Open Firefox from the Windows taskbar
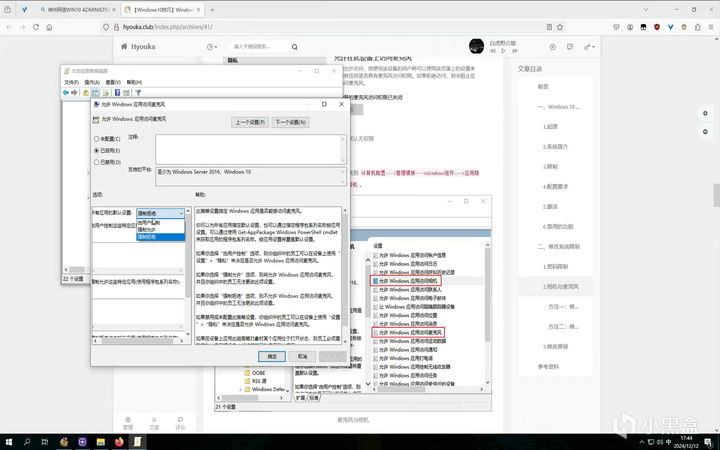 [x=119, y=440]
